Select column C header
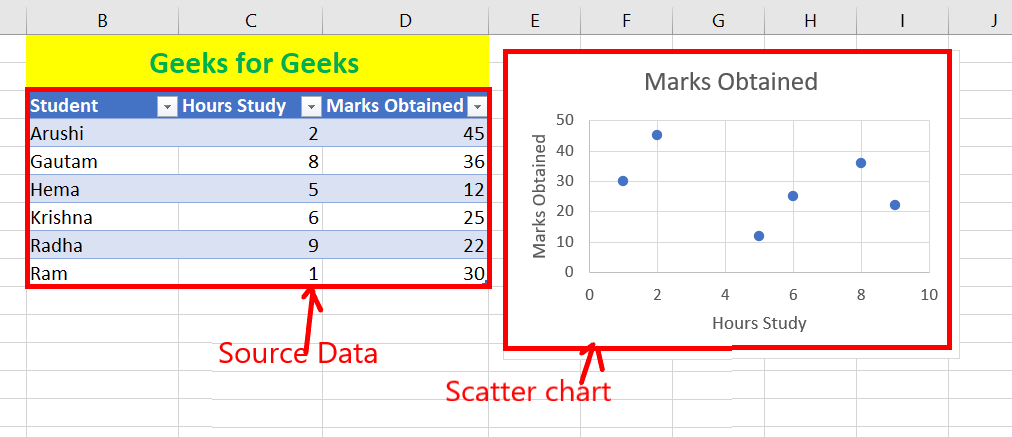Image resolution: width=1012 pixels, height=437 pixels. coord(250,21)
